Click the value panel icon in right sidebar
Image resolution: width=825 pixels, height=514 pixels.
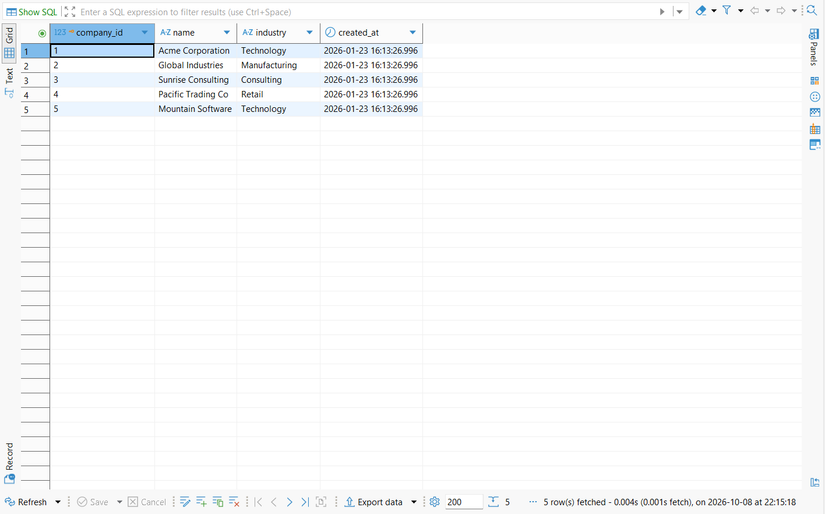(x=814, y=80)
